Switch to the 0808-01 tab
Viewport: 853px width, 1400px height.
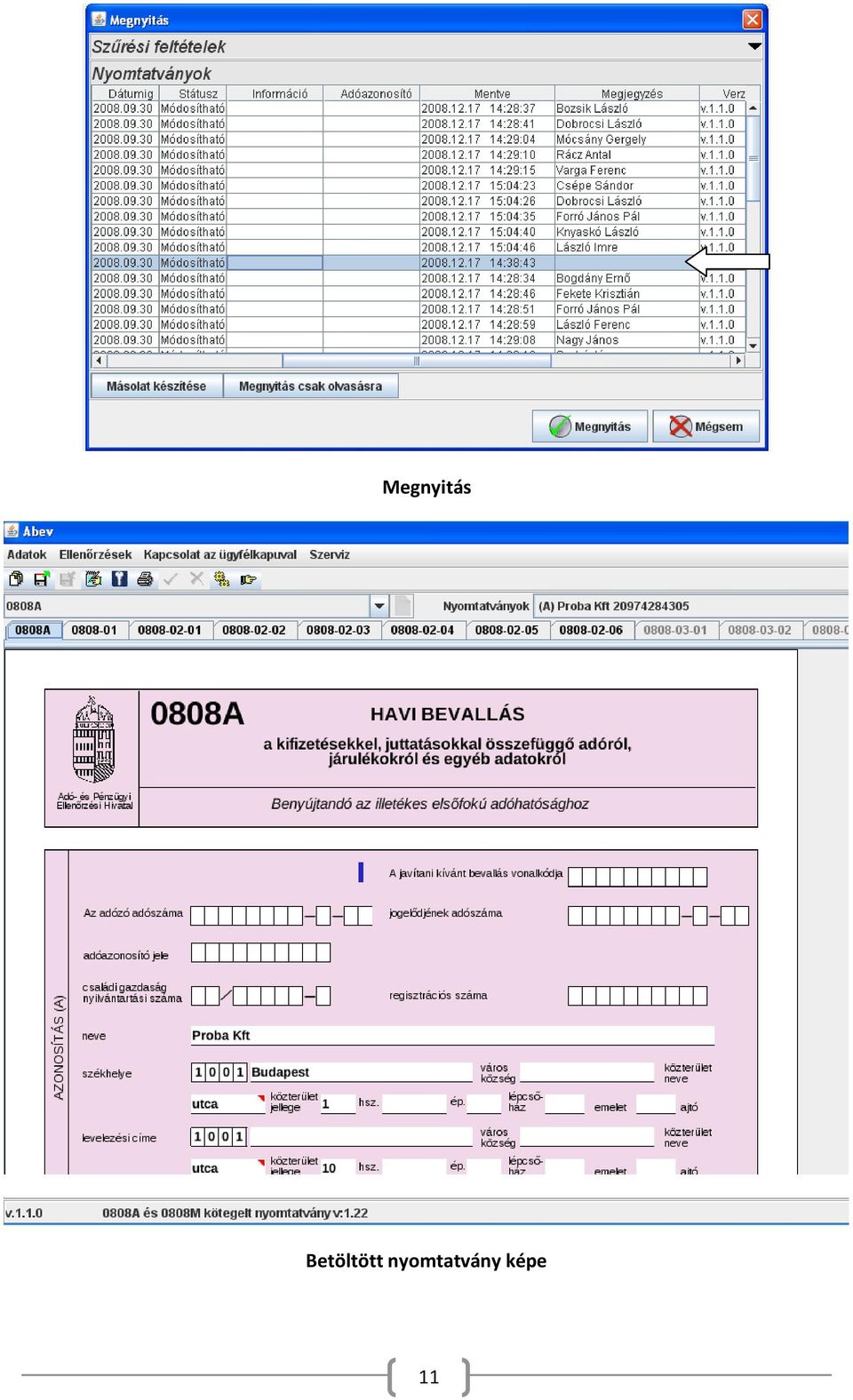(94, 630)
